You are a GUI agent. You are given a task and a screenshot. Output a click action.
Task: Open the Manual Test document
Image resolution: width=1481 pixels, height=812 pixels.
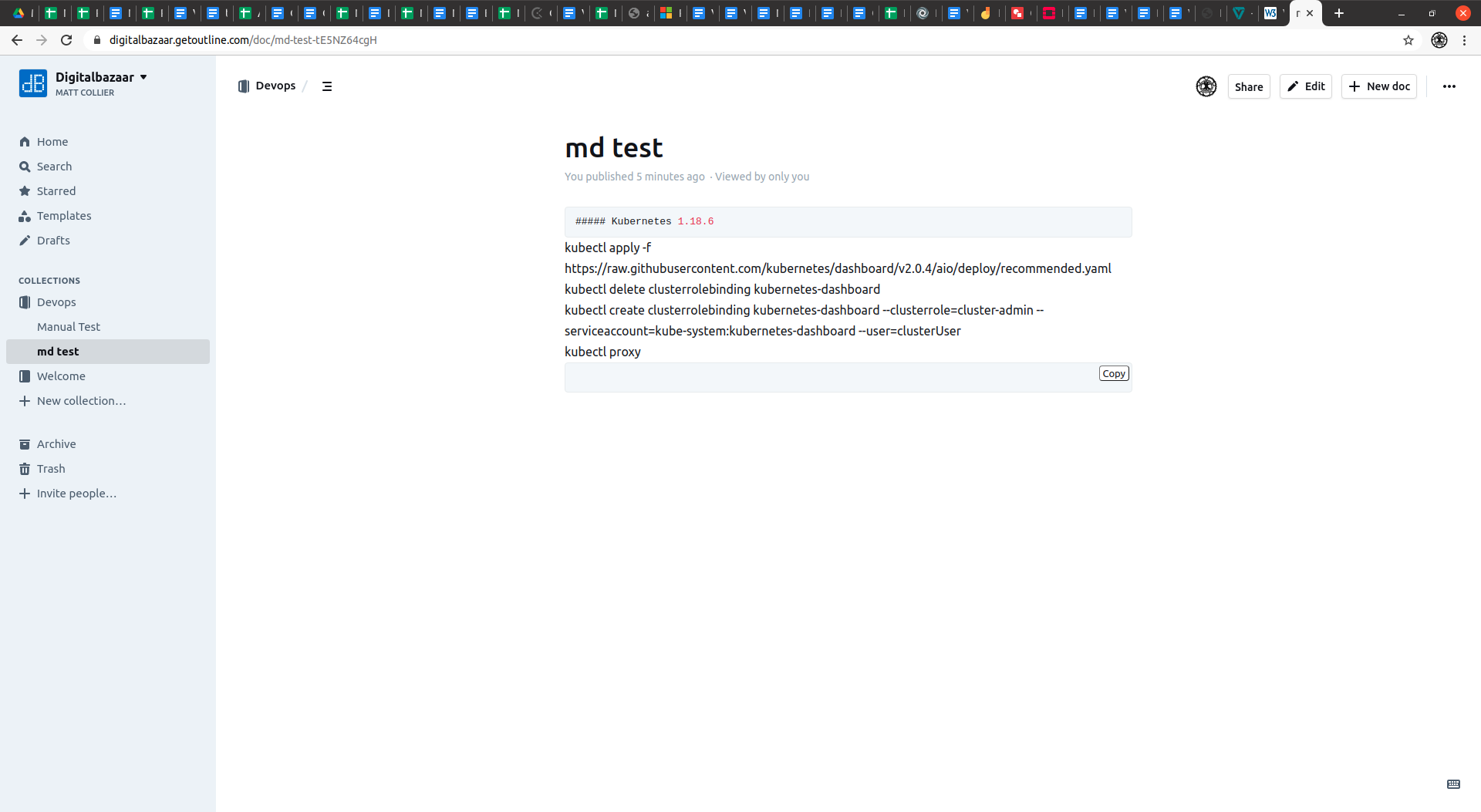tap(69, 327)
